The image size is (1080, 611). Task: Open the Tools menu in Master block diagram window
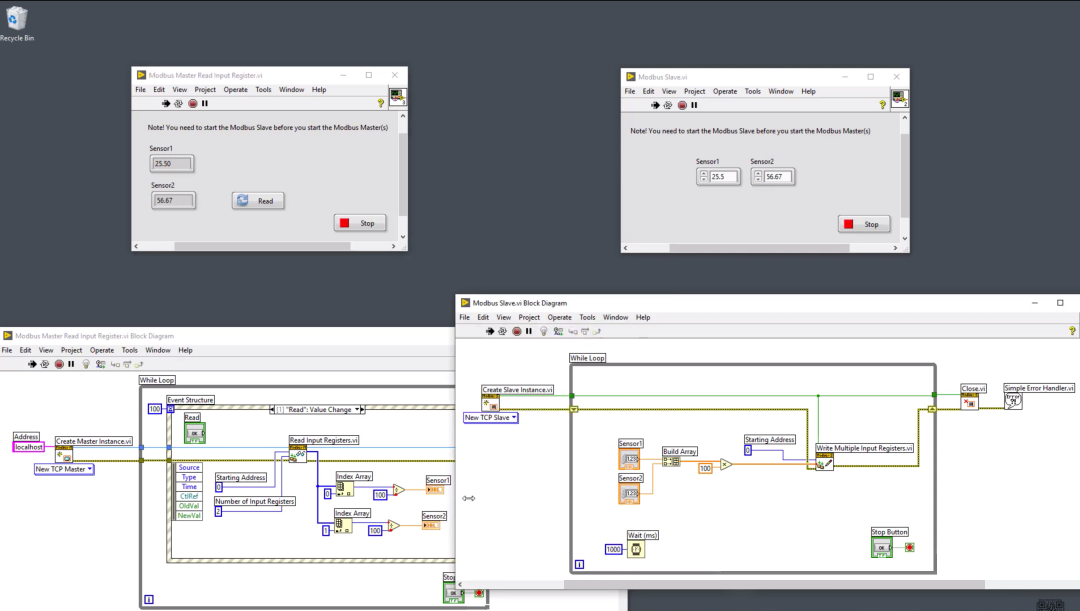(x=129, y=350)
